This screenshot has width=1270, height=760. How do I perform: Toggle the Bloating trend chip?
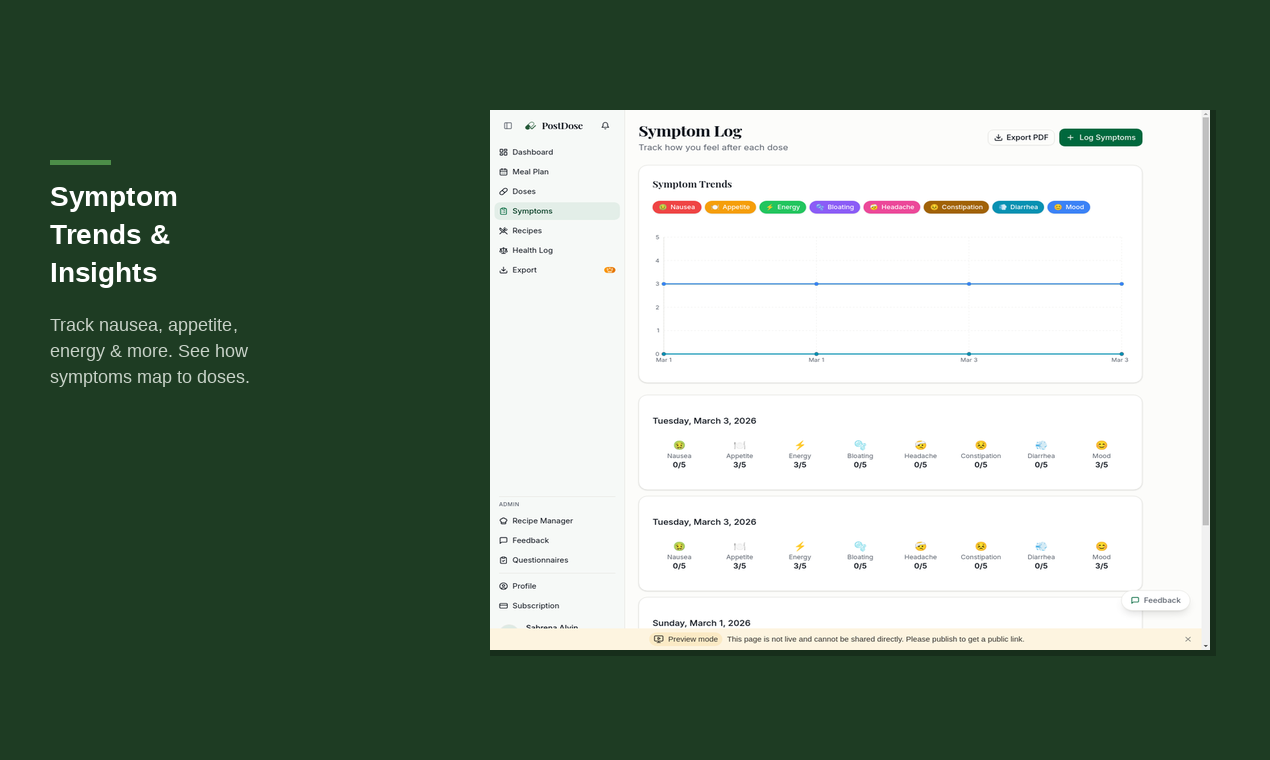[x=835, y=207]
